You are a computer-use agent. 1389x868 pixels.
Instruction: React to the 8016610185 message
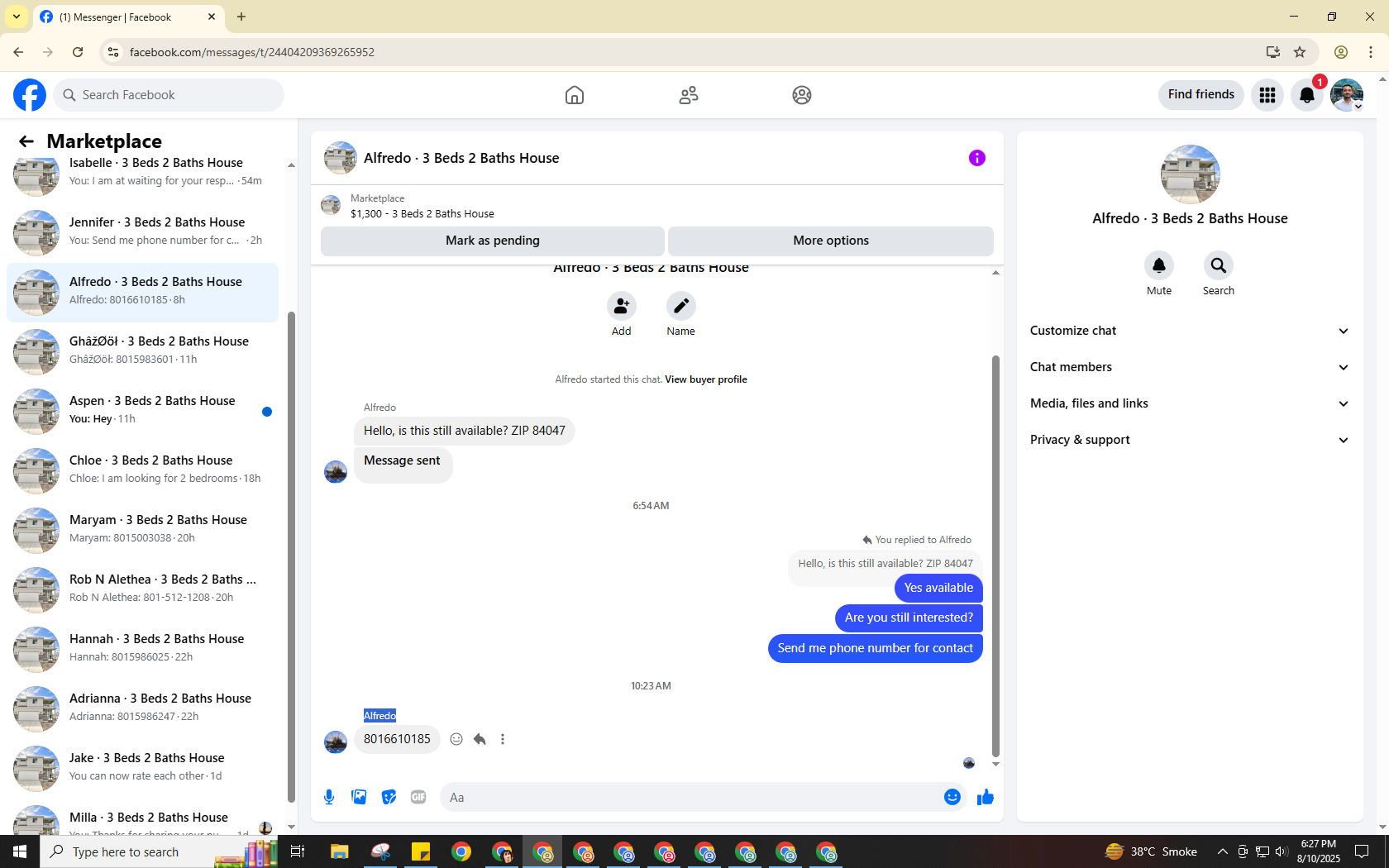pos(456,739)
